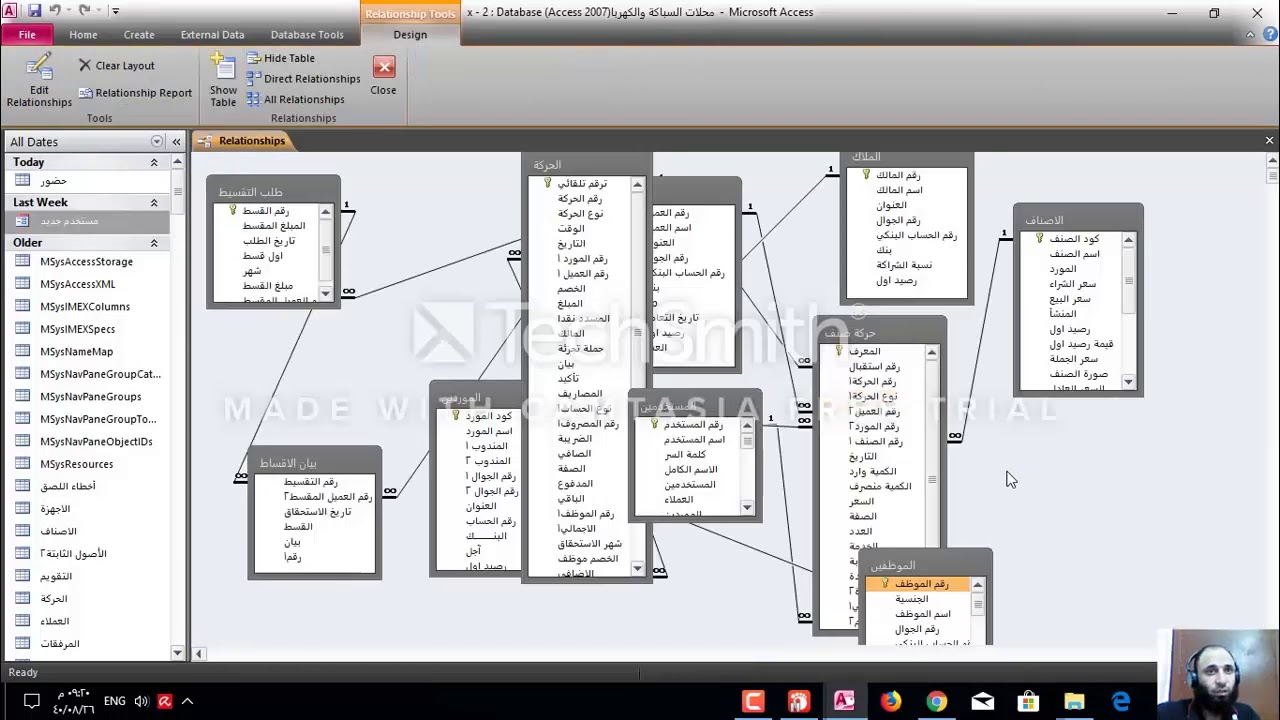This screenshot has height=720, width=1280.
Task: Open the Database Tools ribbon tab
Action: (x=307, y=35)
